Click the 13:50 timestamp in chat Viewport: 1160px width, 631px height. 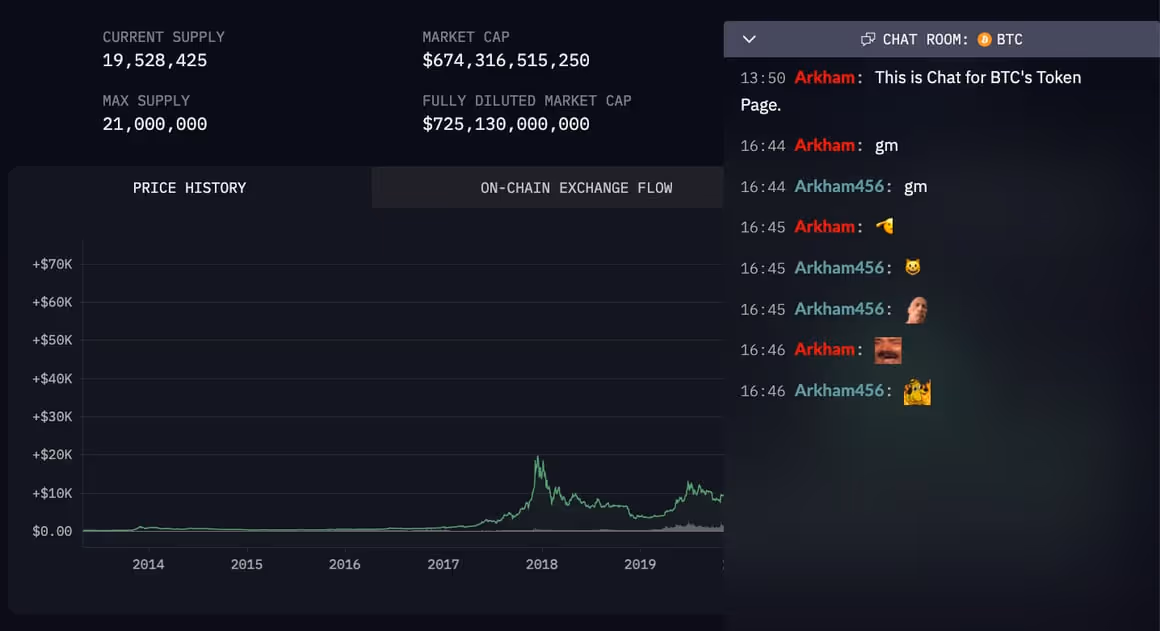[x=763, y=78]
